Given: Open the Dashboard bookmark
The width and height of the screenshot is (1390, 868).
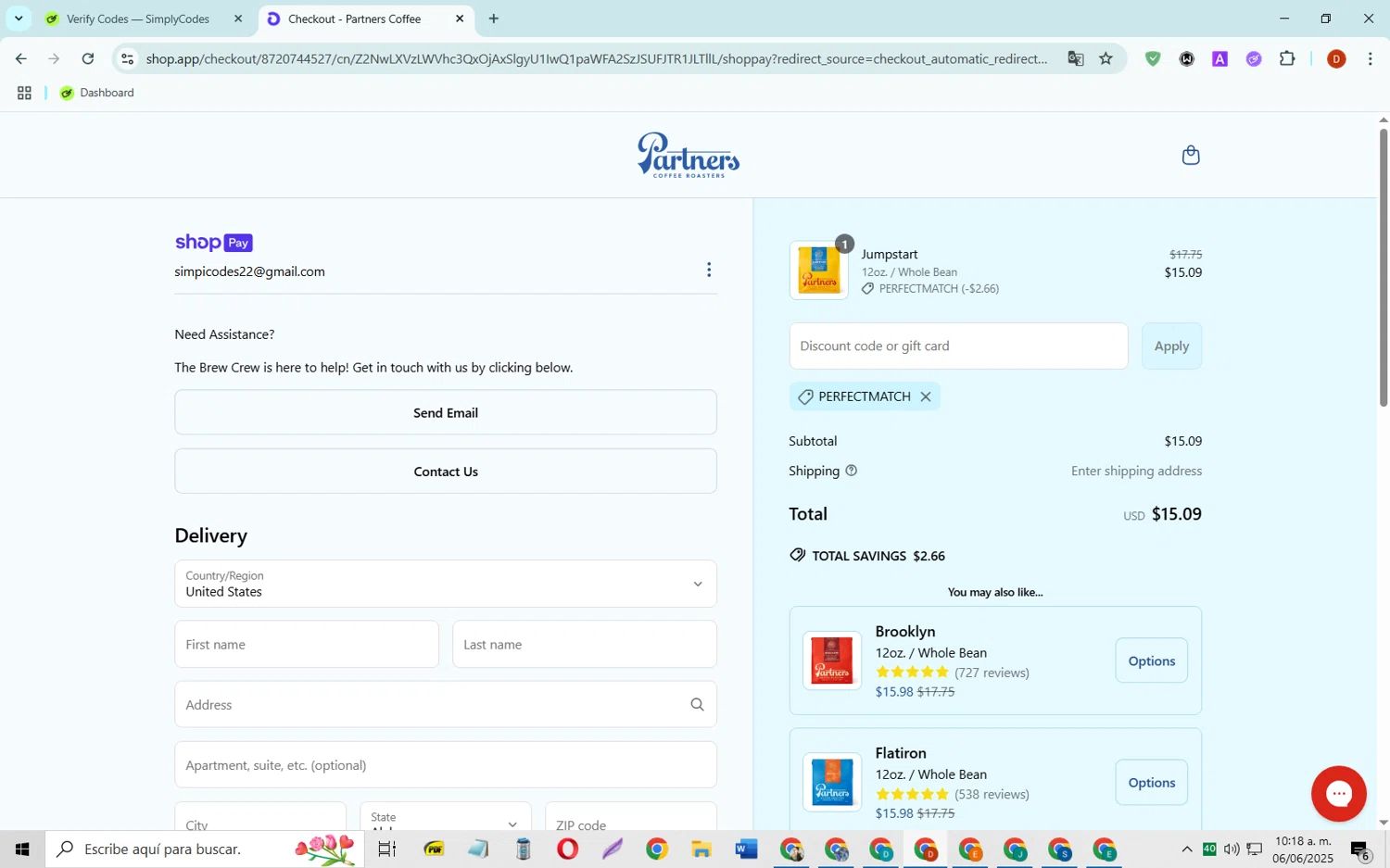Looking at the screenshot, I should 97,93.
